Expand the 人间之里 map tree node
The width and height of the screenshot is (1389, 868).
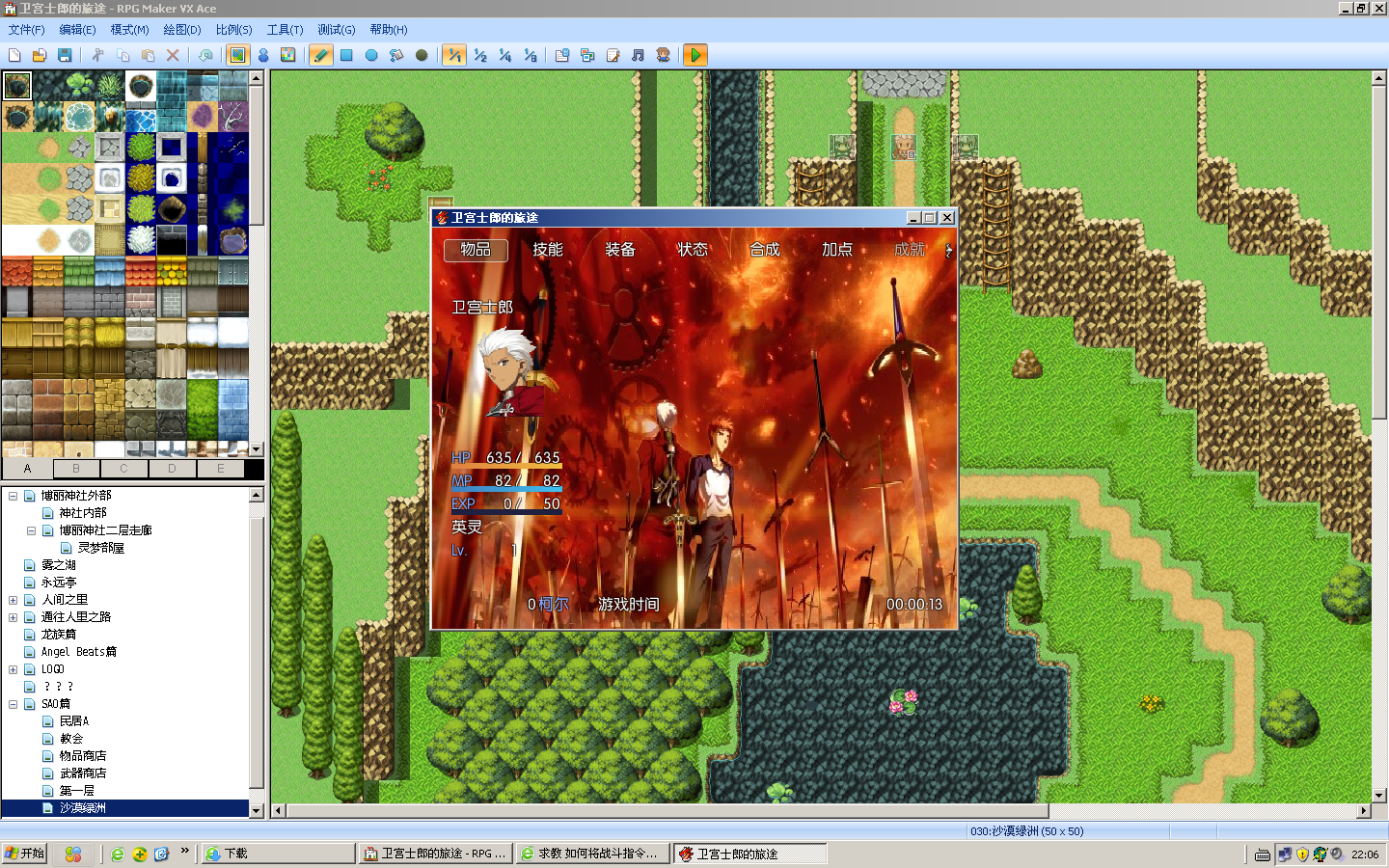click(x=14, y=600)
